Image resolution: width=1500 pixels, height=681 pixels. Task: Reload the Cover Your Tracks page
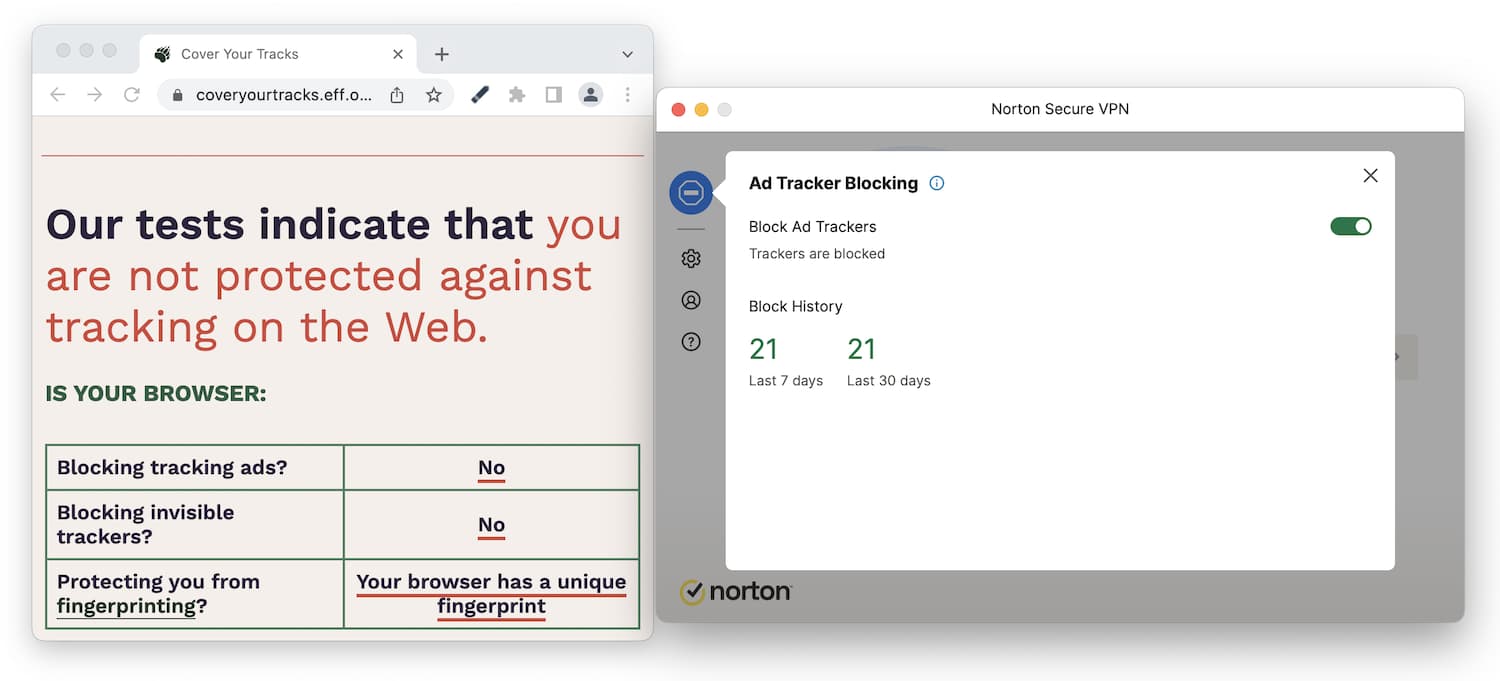(133, 94)
